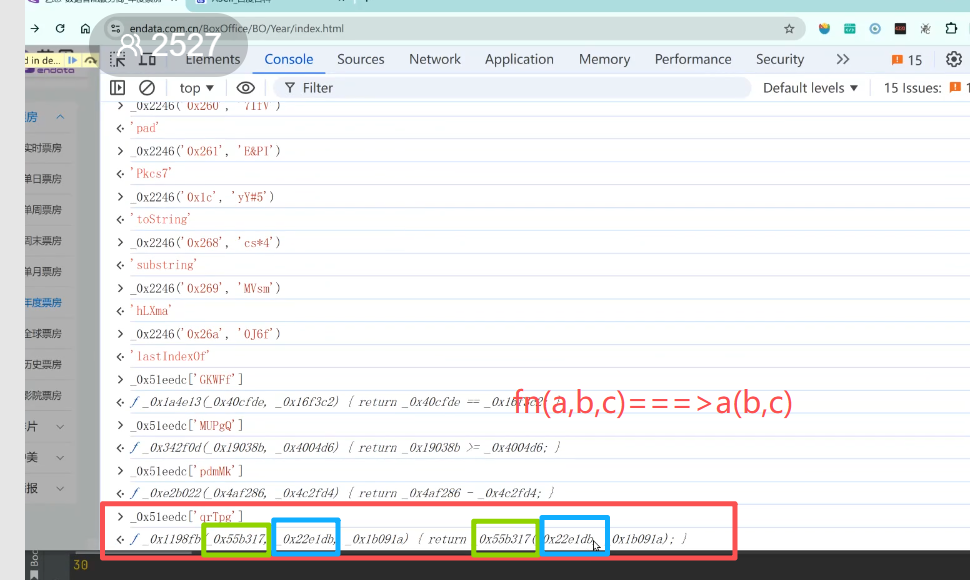This screenshot has width=970, height=580.
Task: Click the _0x342f0d function output line
Action: 345,448
